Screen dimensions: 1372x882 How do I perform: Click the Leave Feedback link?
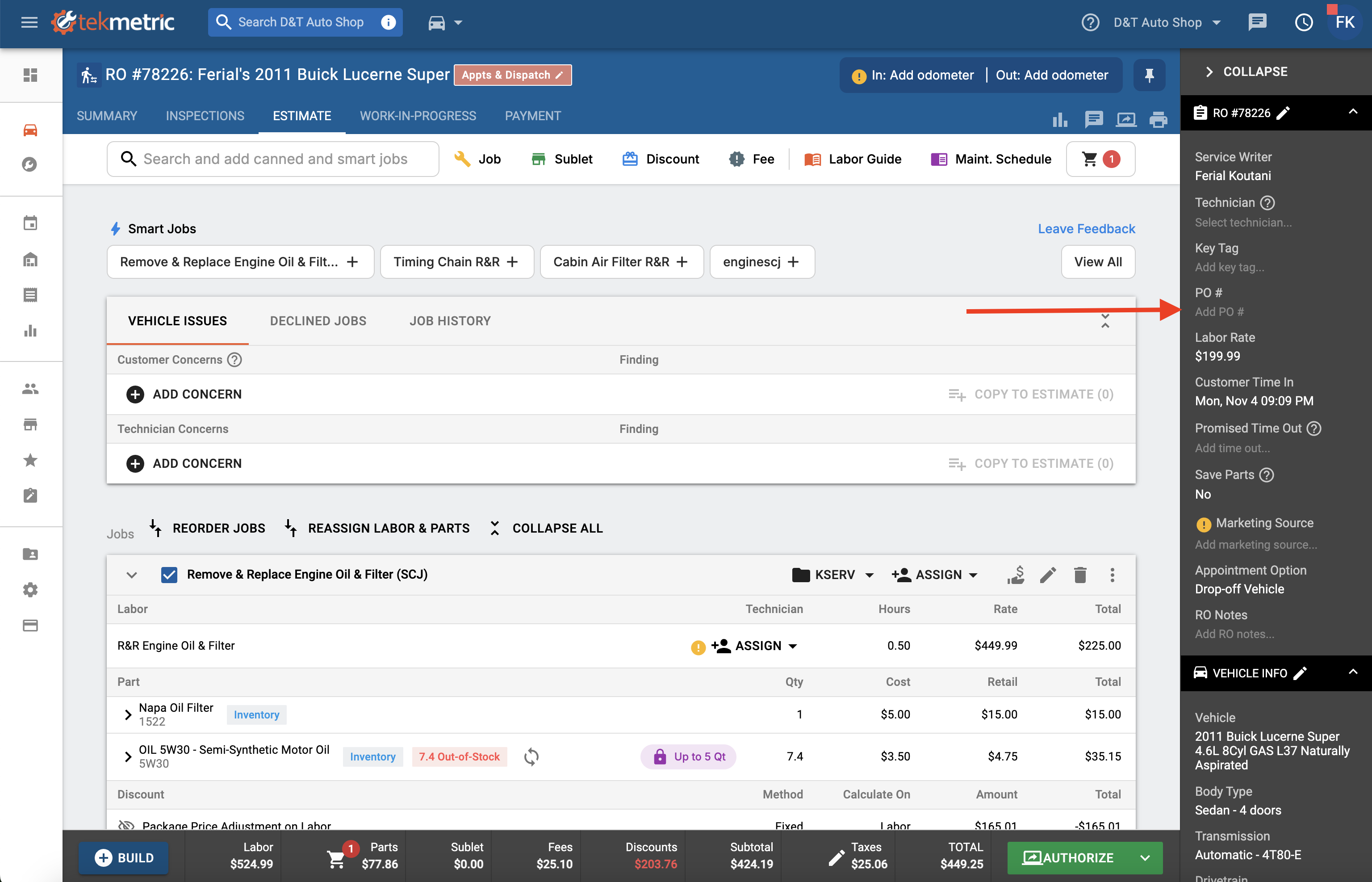pyautogui.click(x=1086, y=228)
